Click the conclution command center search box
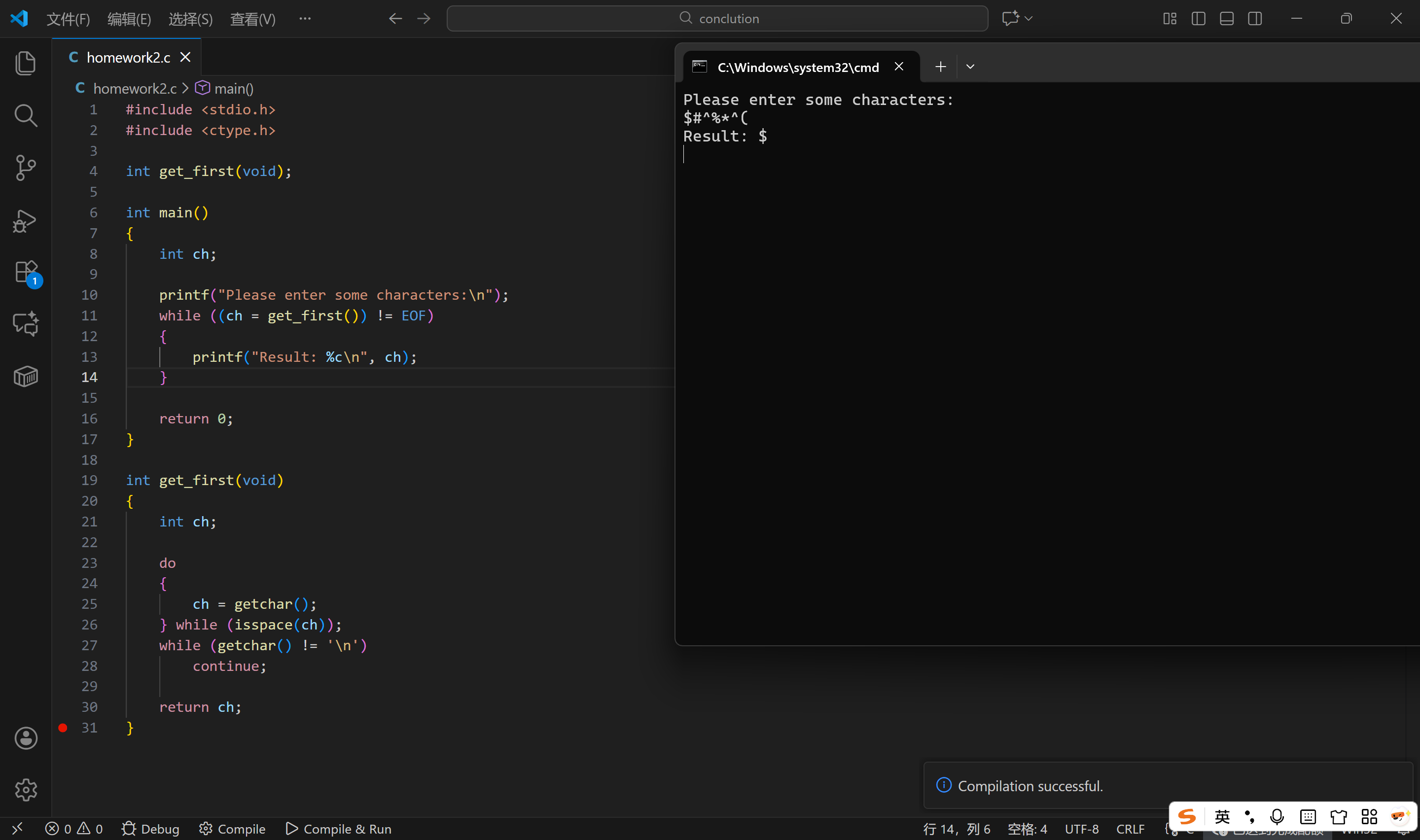This screenshot has width=1420, height=840. pyautogui.click(x=717, y=19)
